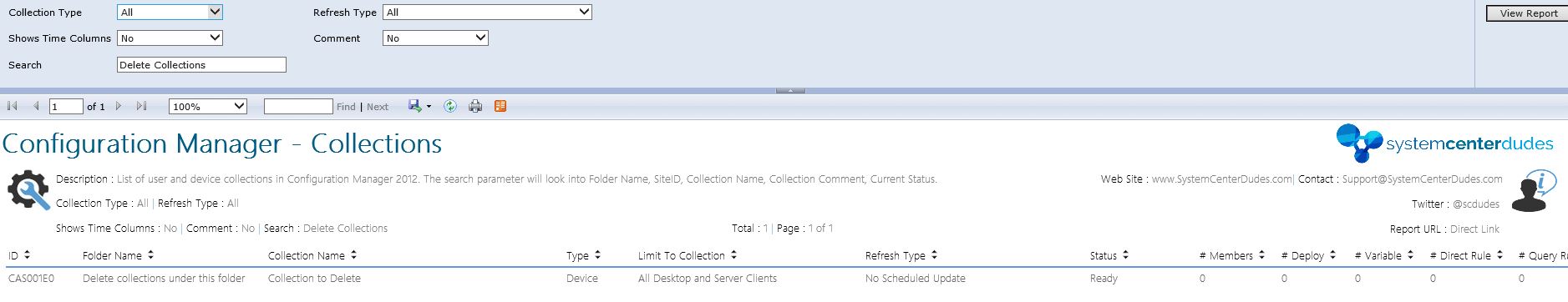This screenshot has width=1568, height=302.
Task: Open Collection Type dropdown
Action: [170, 12]
